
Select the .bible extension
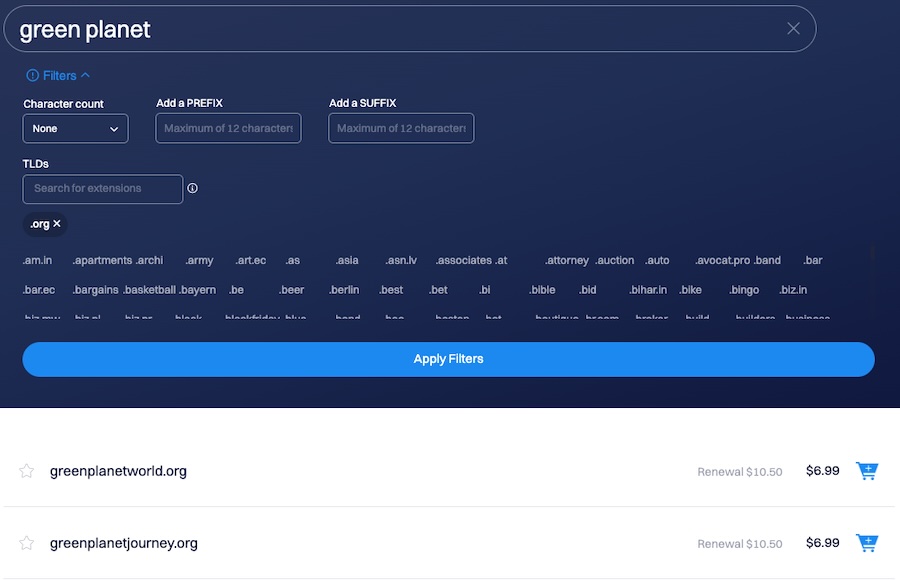click(x=542, y=290)
